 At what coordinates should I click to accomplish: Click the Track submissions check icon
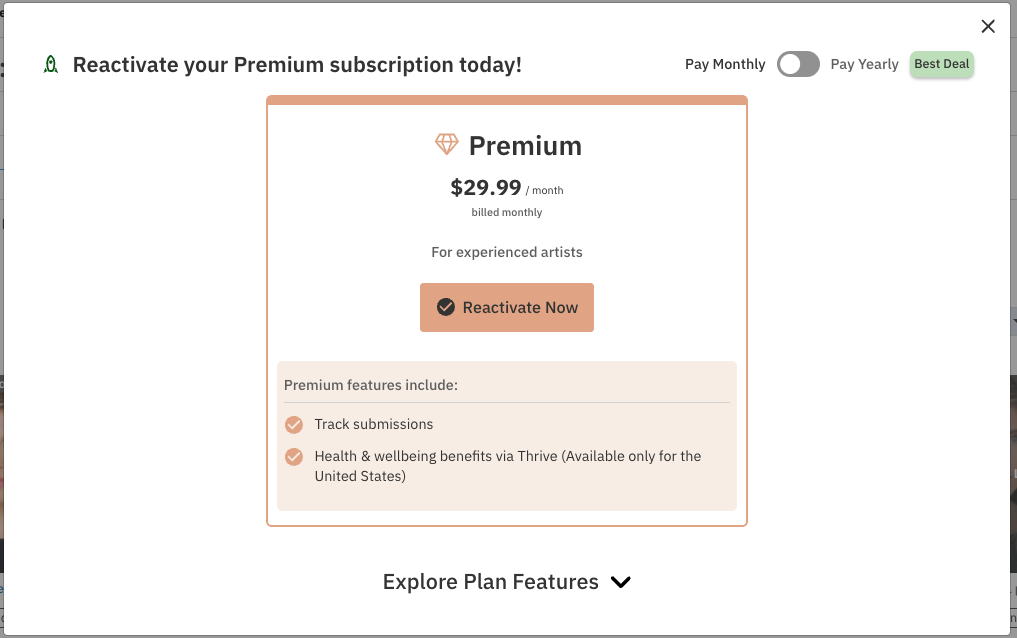294,425
